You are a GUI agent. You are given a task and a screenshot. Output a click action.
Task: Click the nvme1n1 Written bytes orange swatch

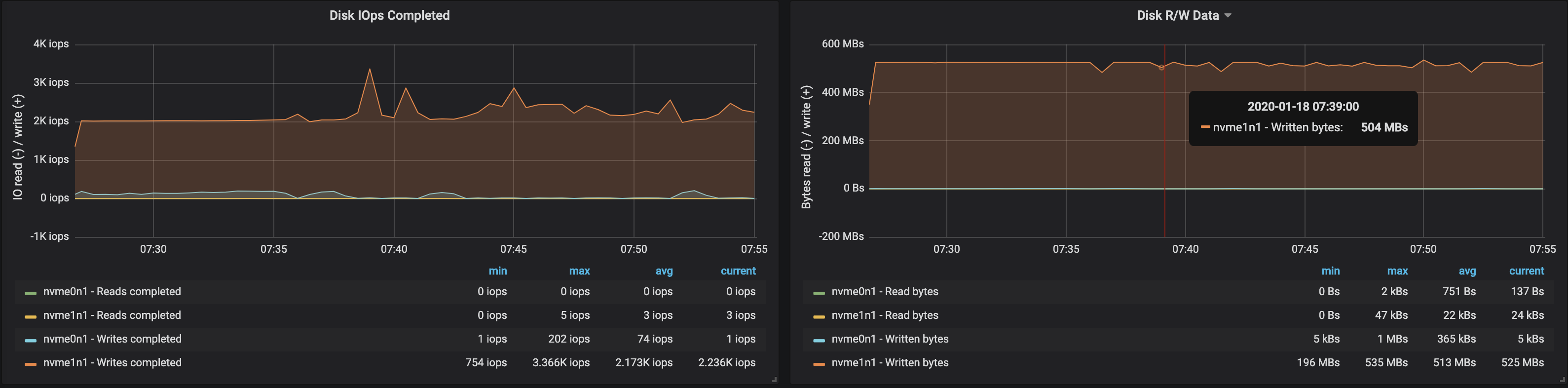pyautogui.click(x=819, y=364)
